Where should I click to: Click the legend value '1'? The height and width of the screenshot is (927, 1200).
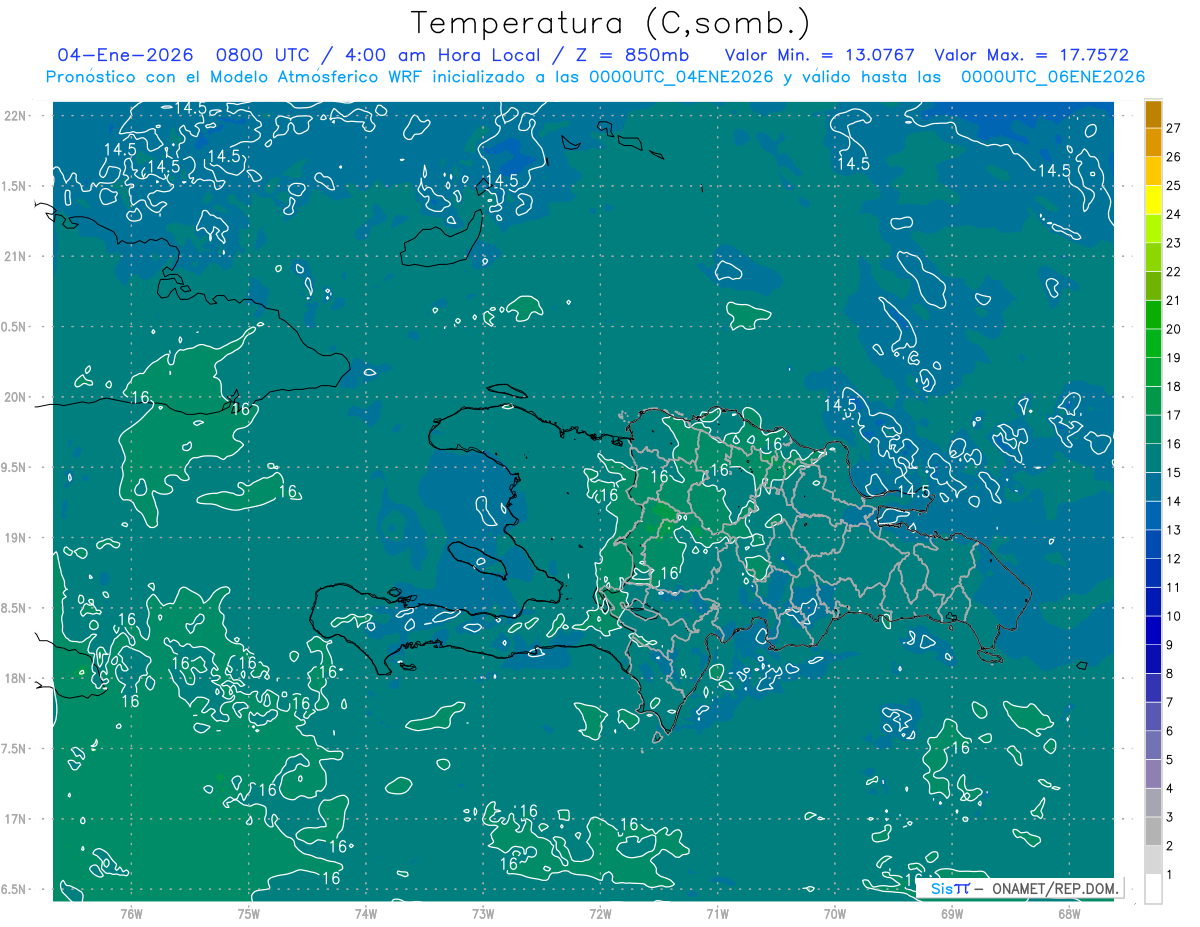[x=1170, y=875]
